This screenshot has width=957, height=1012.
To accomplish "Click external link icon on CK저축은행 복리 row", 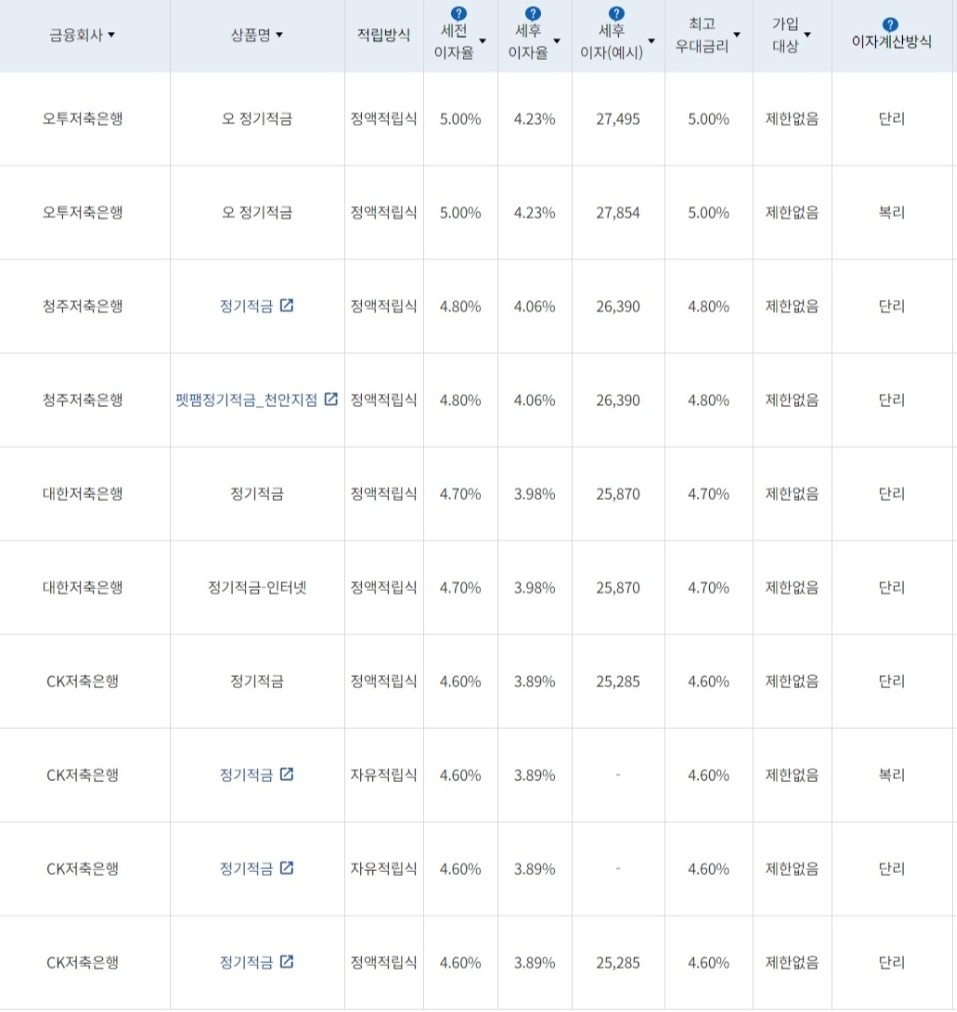I will coord(288,774).
